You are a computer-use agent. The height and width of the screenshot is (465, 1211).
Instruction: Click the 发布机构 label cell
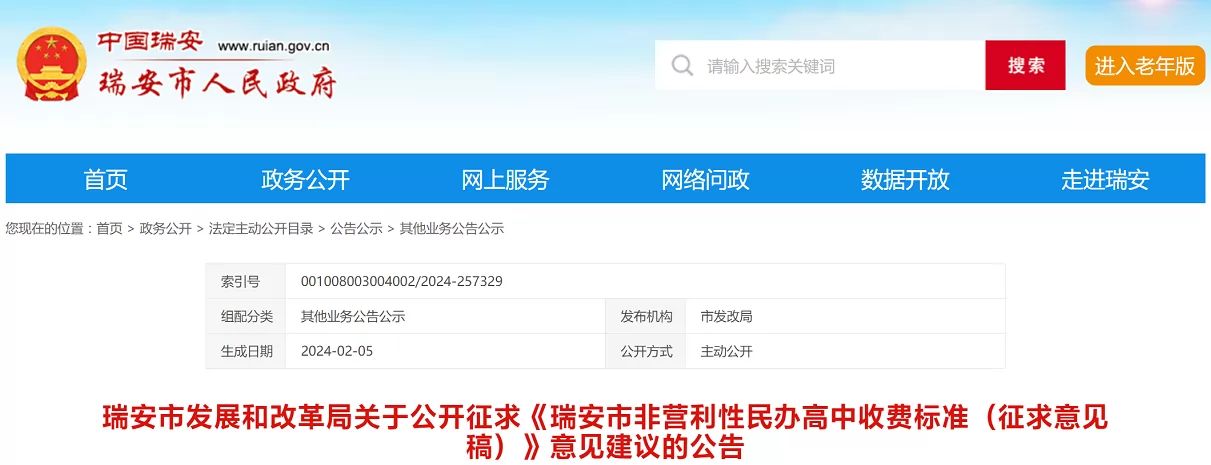coord(646,317)
